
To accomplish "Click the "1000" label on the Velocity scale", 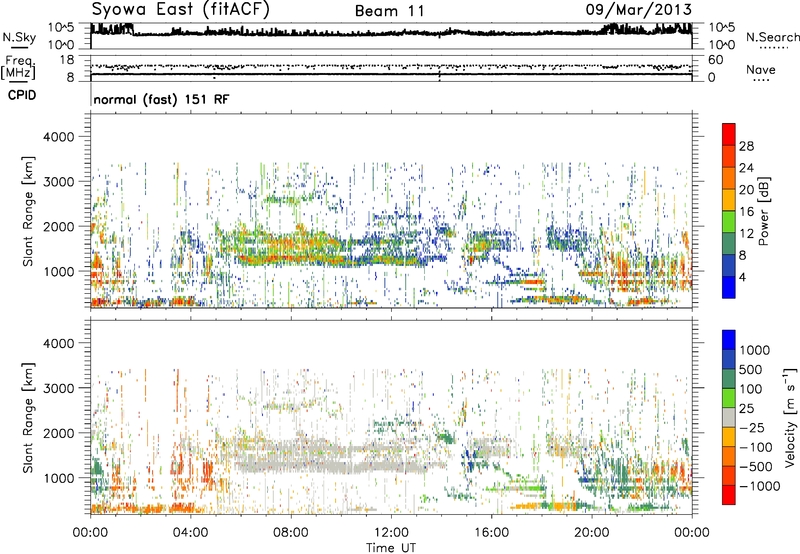I will tap(755, 350).
